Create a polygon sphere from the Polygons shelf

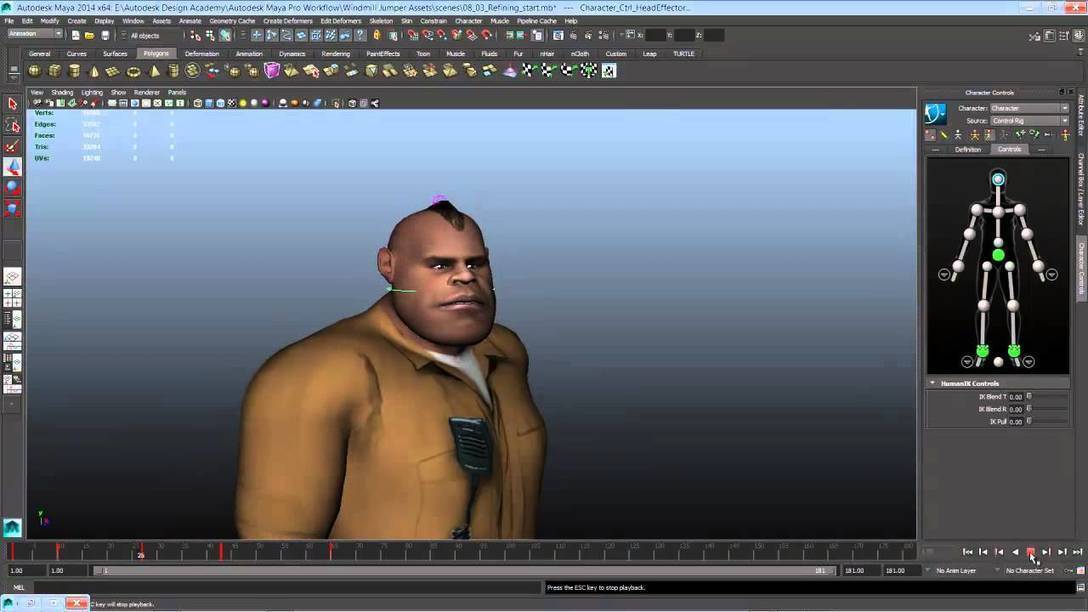pyautogui.click(x=34, y=70)
